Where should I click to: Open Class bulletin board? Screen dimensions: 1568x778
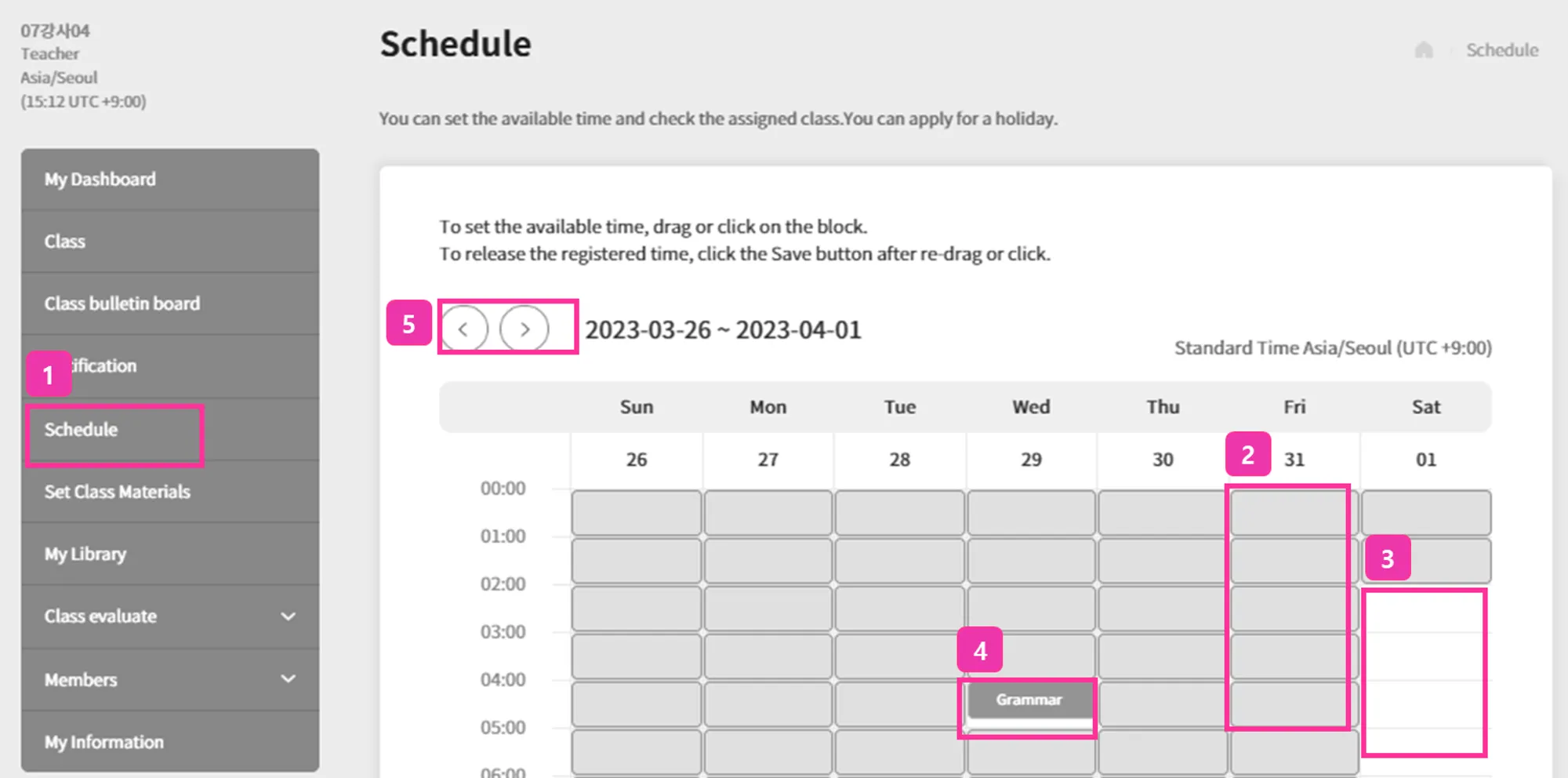122,304
